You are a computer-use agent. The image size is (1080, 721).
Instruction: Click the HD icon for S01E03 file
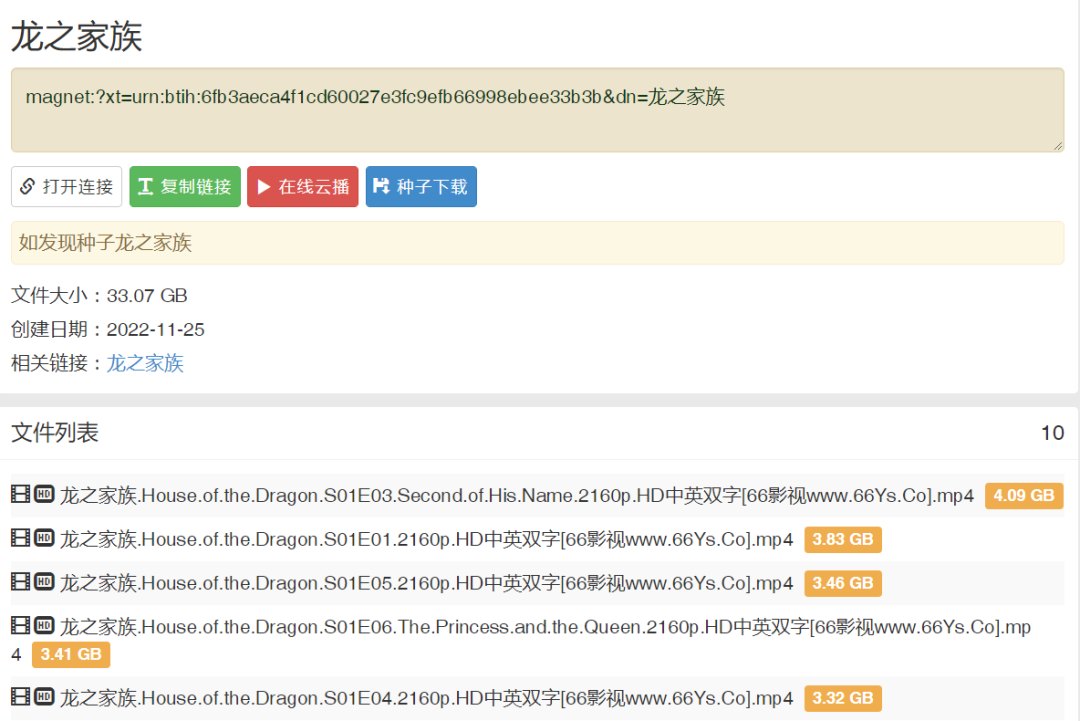44,494
